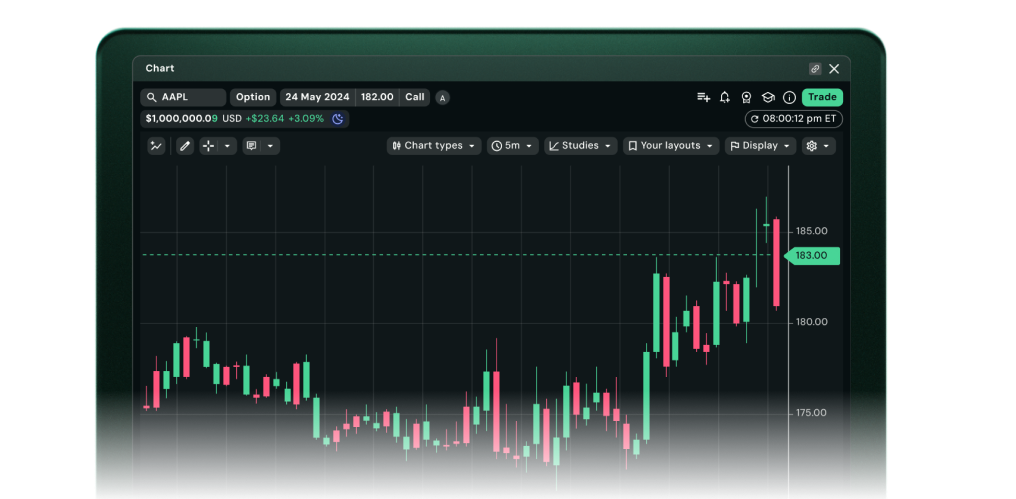Image resolution: width=1016 pixels, height=499 pixels.
Task: Change expiry date 24 May 2024
Action: coord(318,97)
